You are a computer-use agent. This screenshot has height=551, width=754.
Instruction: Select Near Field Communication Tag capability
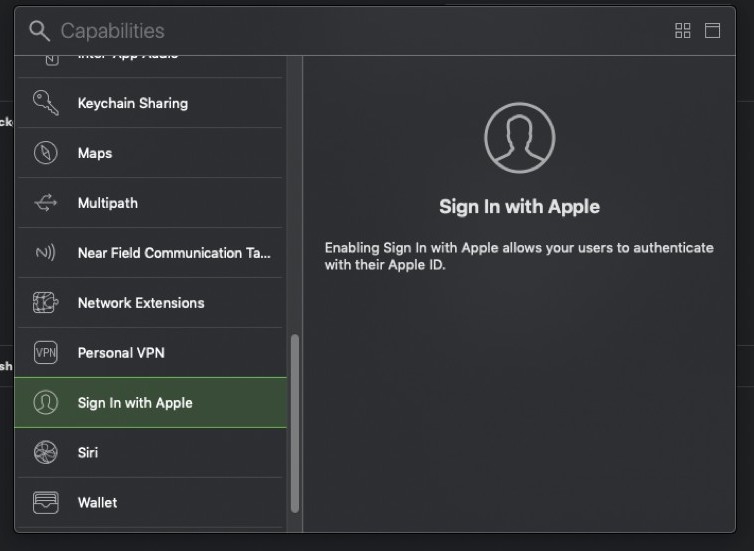[x=174, y=253]
